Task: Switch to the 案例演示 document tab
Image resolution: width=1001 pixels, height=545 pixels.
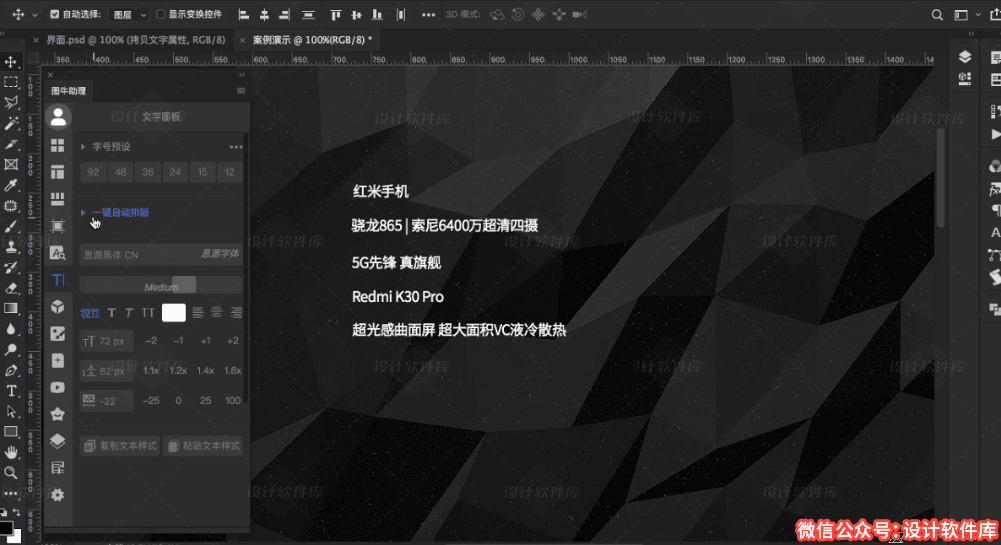Action: [x=312, y=40]
